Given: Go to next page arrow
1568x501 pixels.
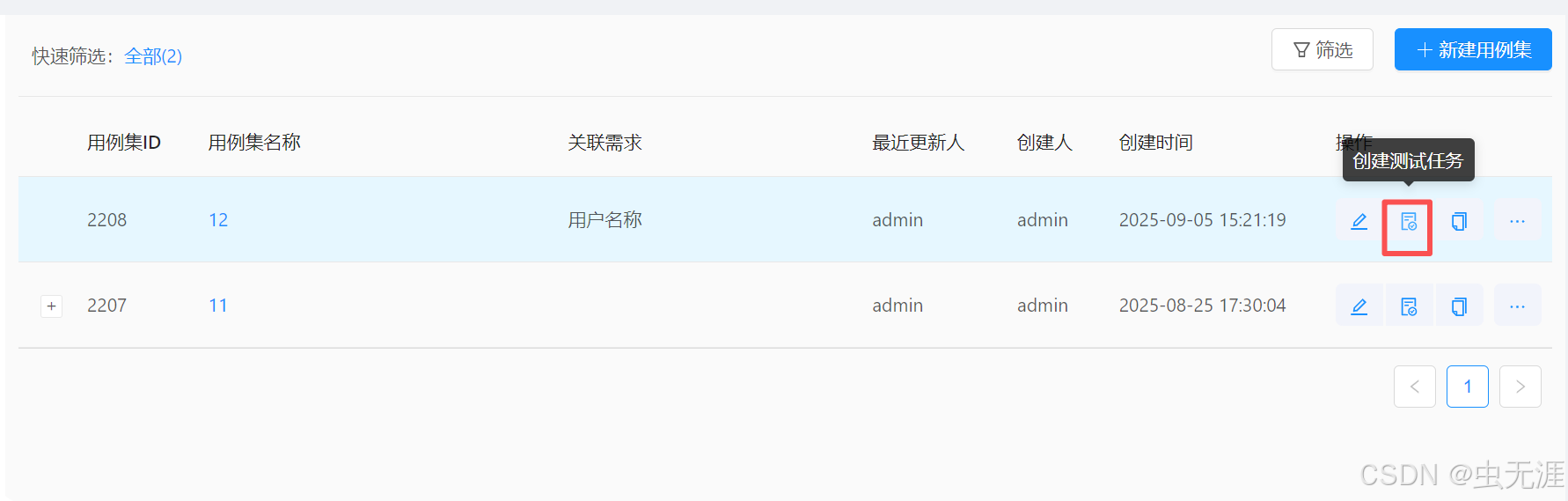Looking at the screenshot, I should (1520, 387).
